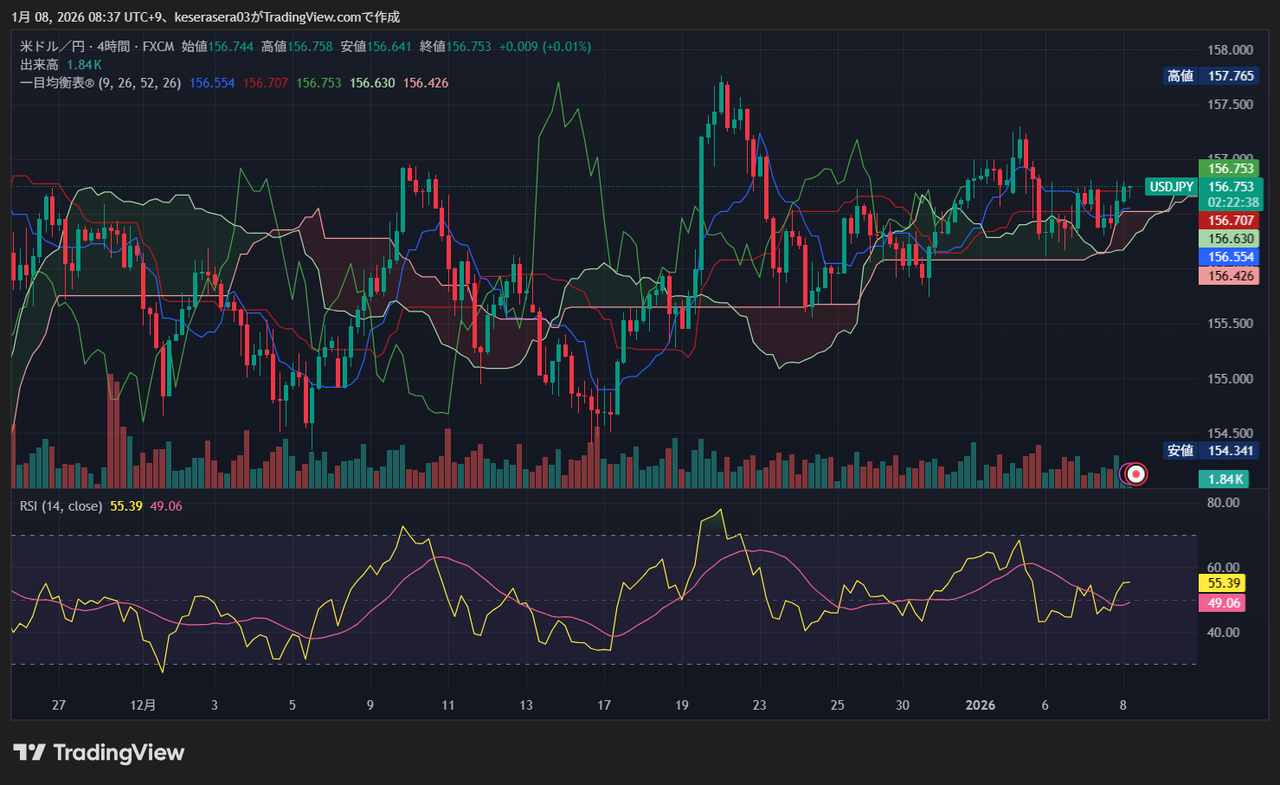Click the 155.000 price axis label
The height and width of the screenshot is (785, 1280).
[1231, 379]
